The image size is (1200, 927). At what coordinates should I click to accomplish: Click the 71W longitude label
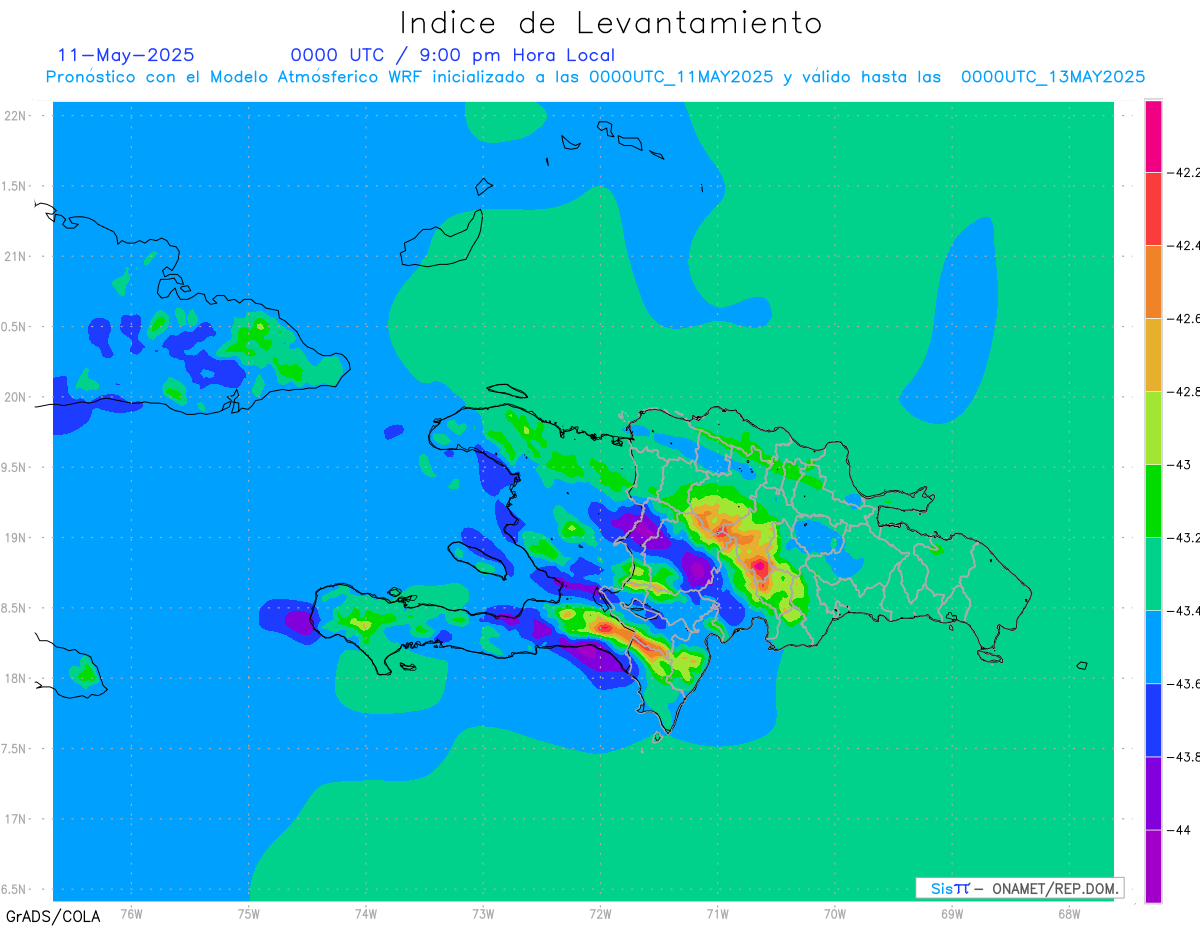[717, 913]
